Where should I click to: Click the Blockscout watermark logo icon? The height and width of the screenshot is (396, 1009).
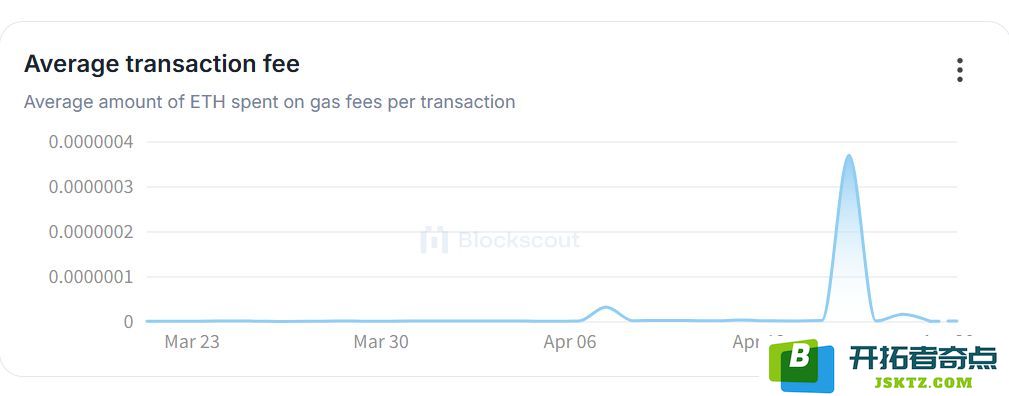434,240
